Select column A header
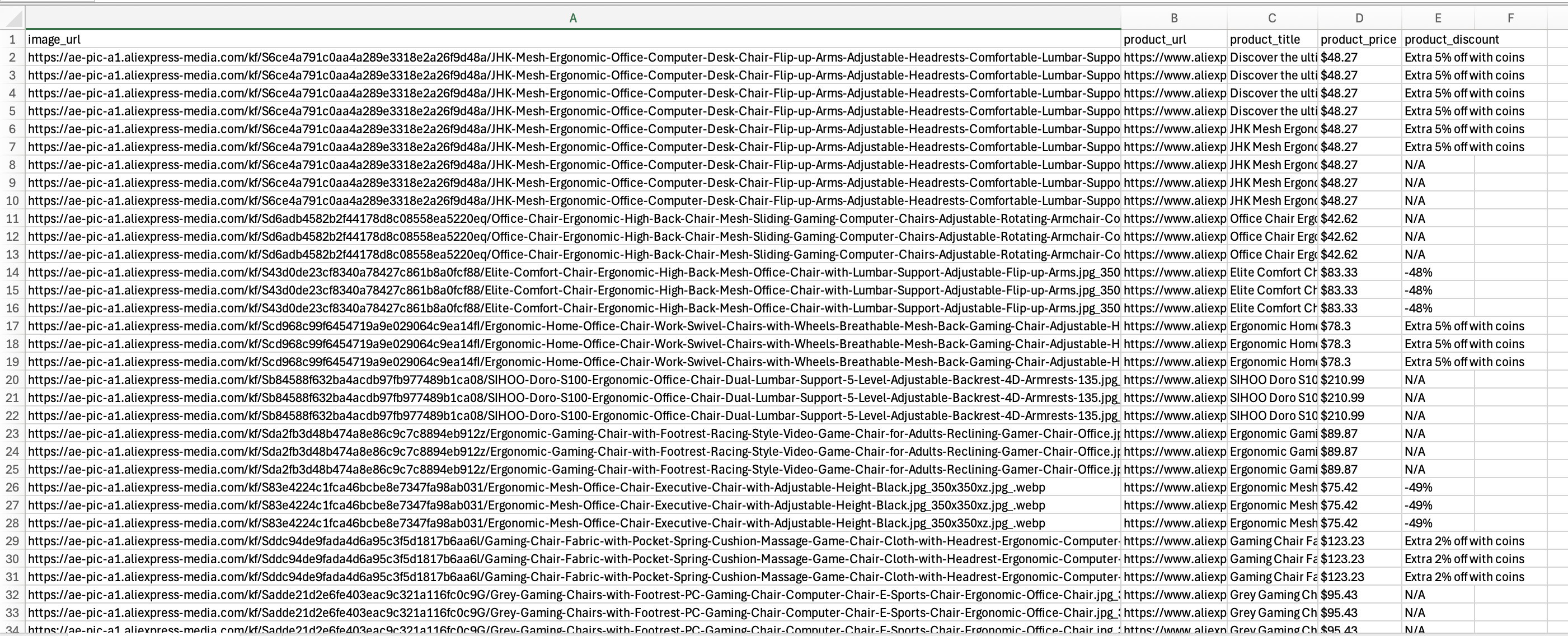The width and height of the screenshot is (1568, 636). pyautogui.click(x=572, y=18)
